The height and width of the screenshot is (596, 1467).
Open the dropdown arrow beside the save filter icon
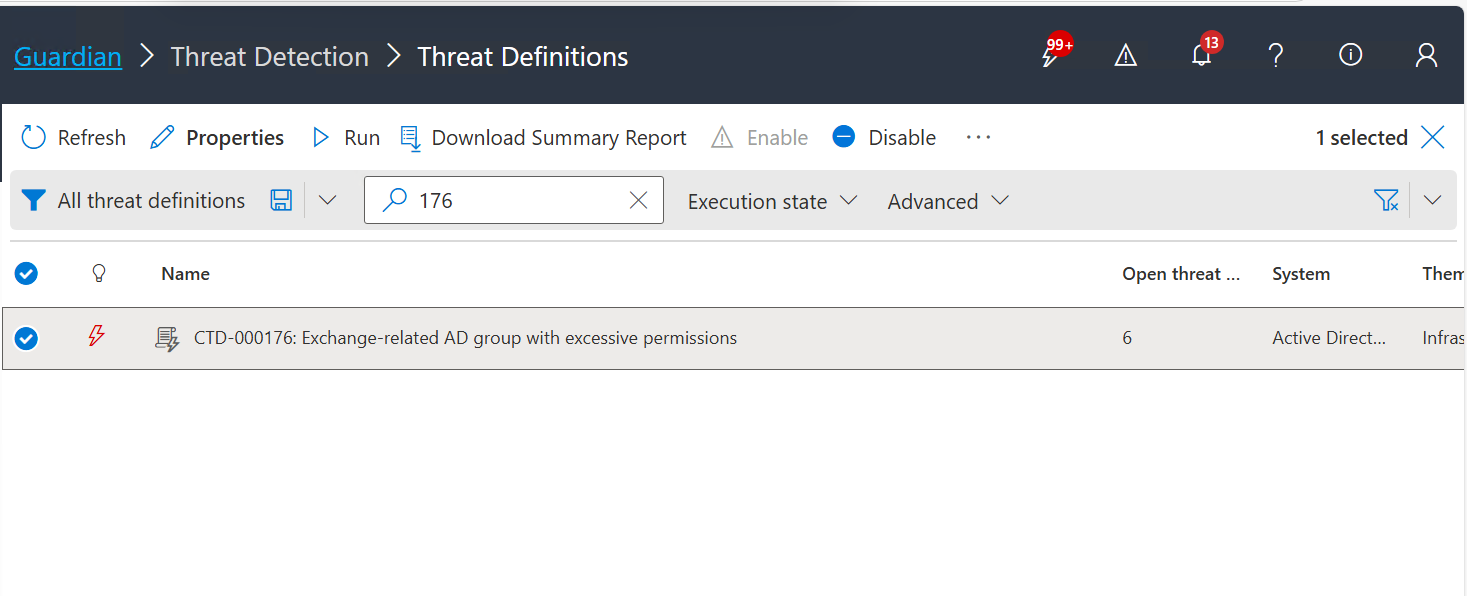pos(327,201)
